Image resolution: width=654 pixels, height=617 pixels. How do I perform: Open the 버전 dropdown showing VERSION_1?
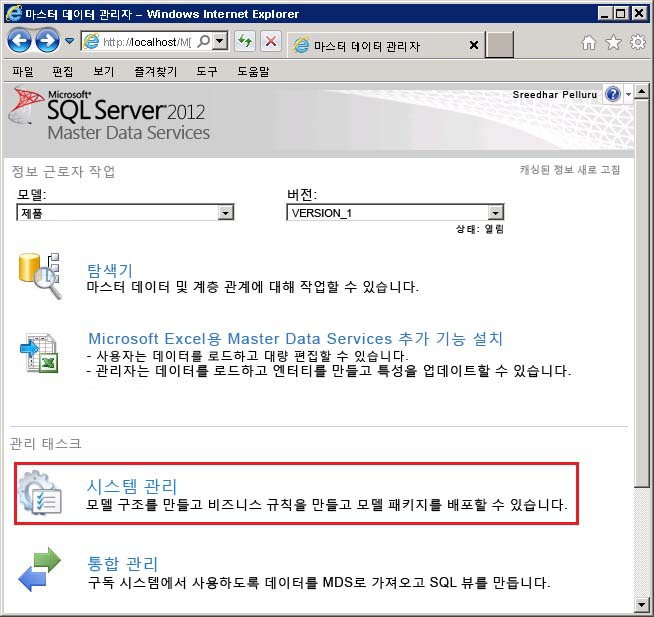(395, 213)
